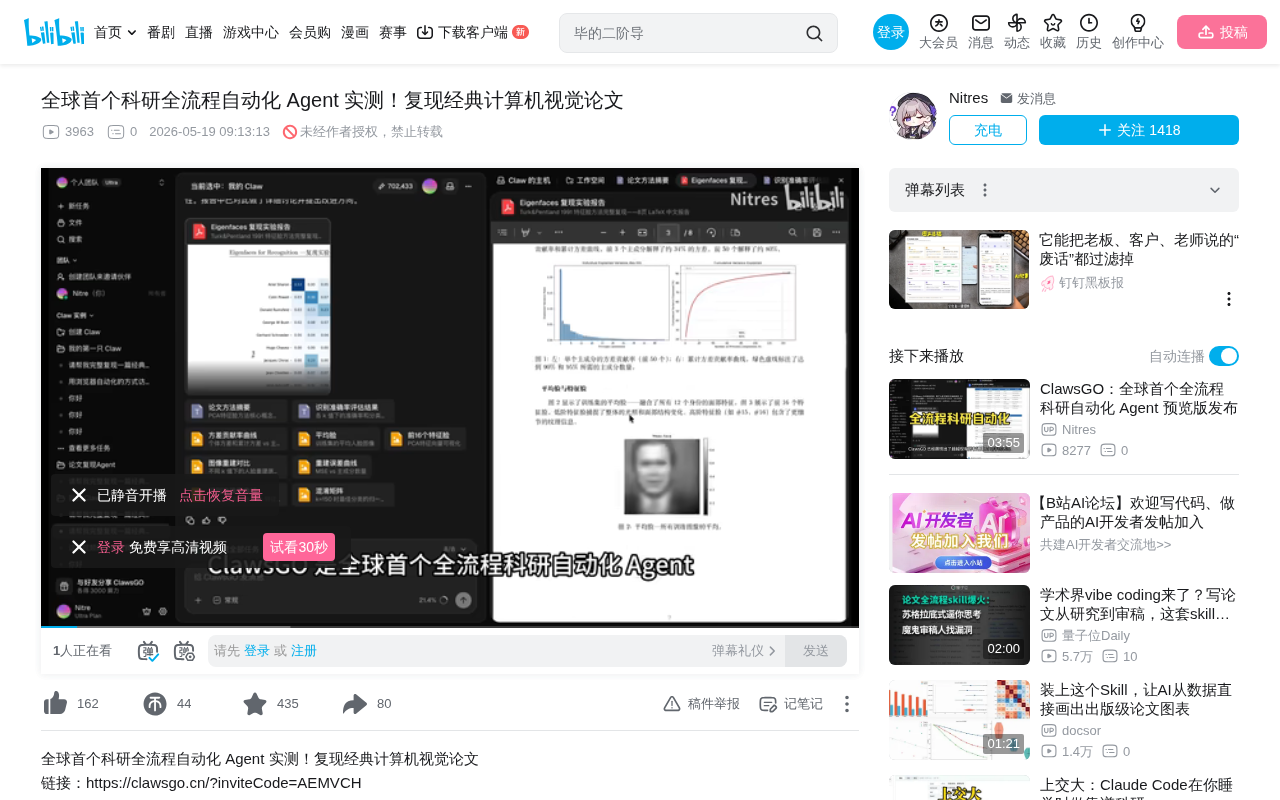This screenshot has width=1280, height=800.
Task: Click 它能把老板、客户、老师说的 ad title
Action: point(1139,249)
